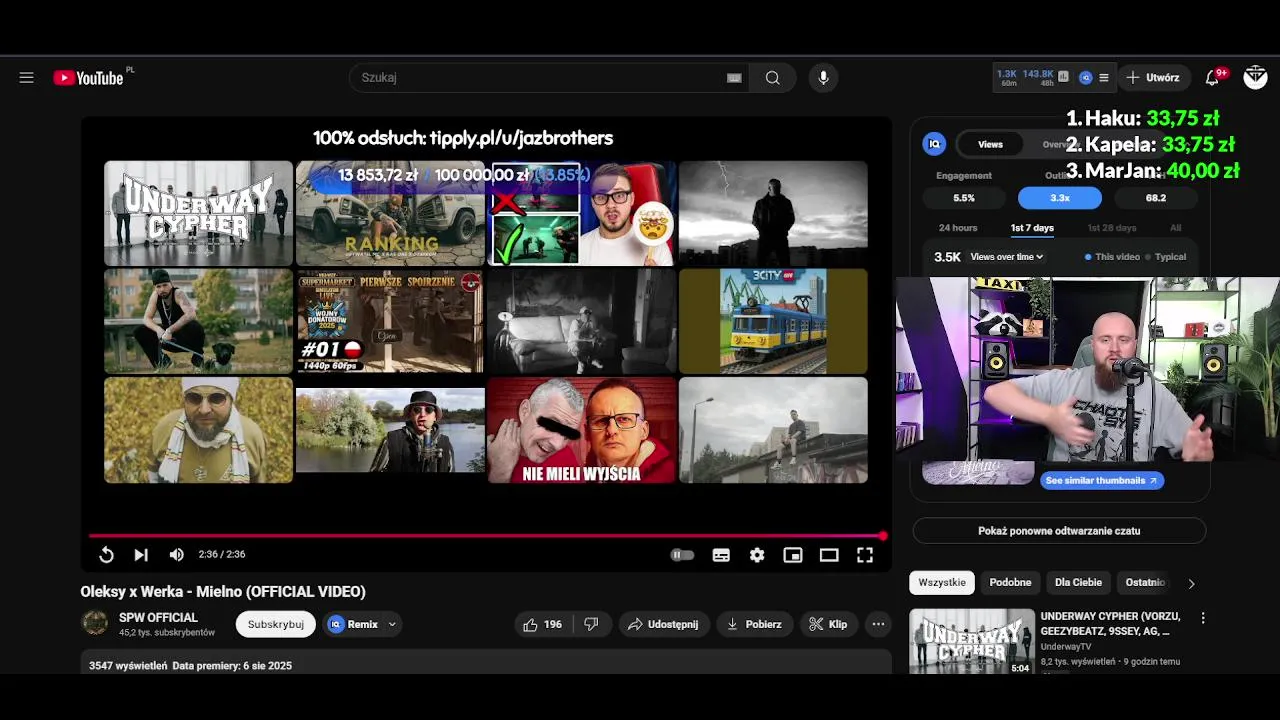
Task: Open the Pierwsze Spojrzenie #01 thumbnail
Action: (390, 321)
